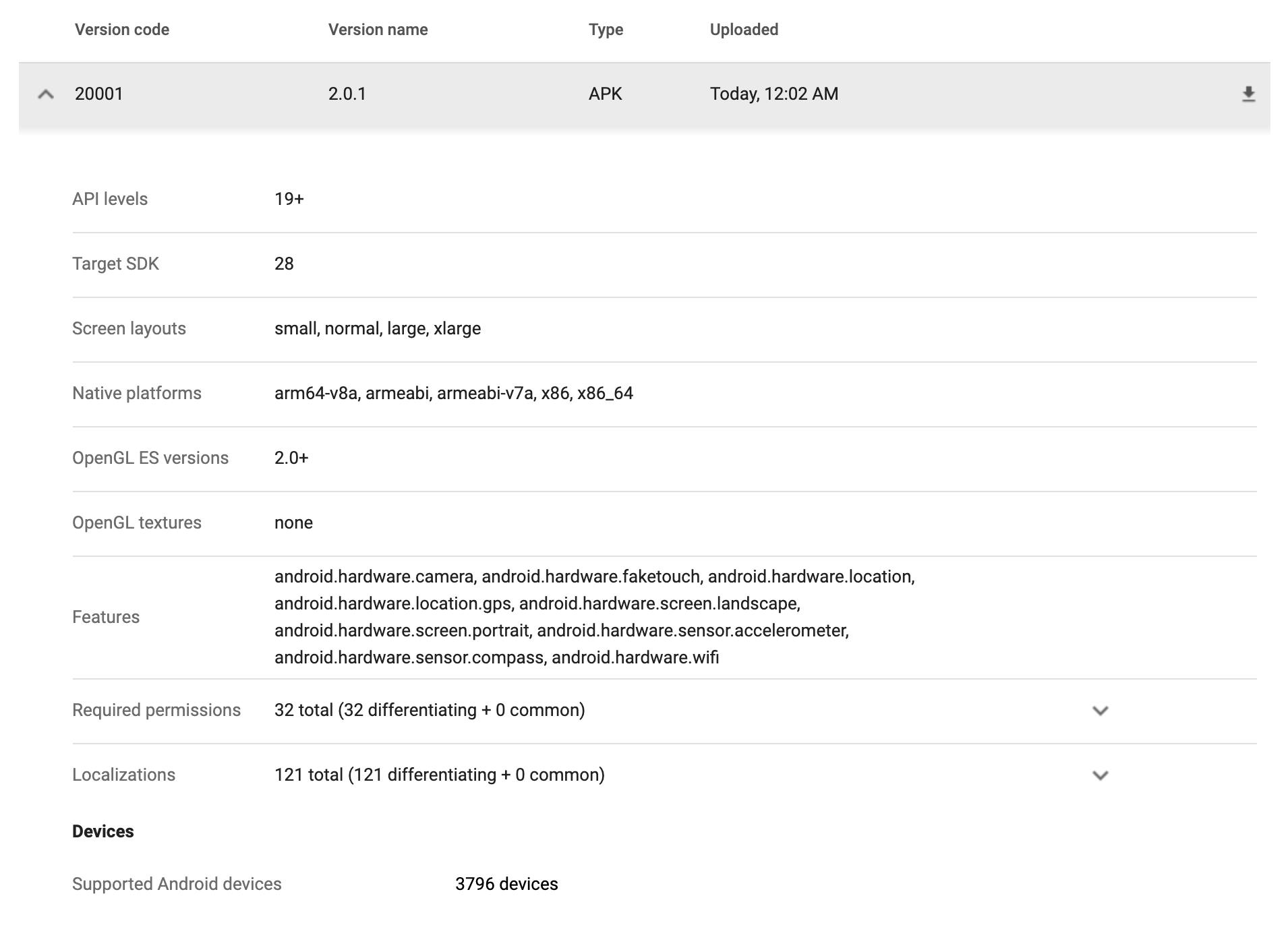
Task: Click the 32 total permissions text
Action: click(x=430, y=710)
